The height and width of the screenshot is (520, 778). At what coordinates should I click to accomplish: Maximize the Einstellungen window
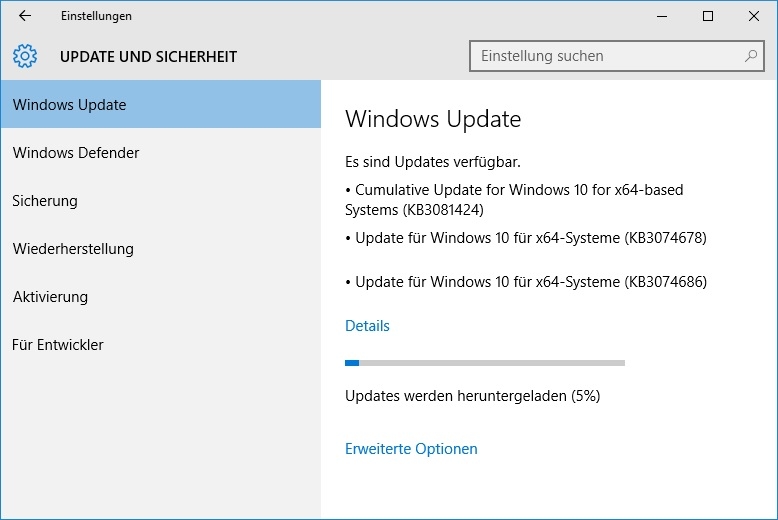point(708,16)
